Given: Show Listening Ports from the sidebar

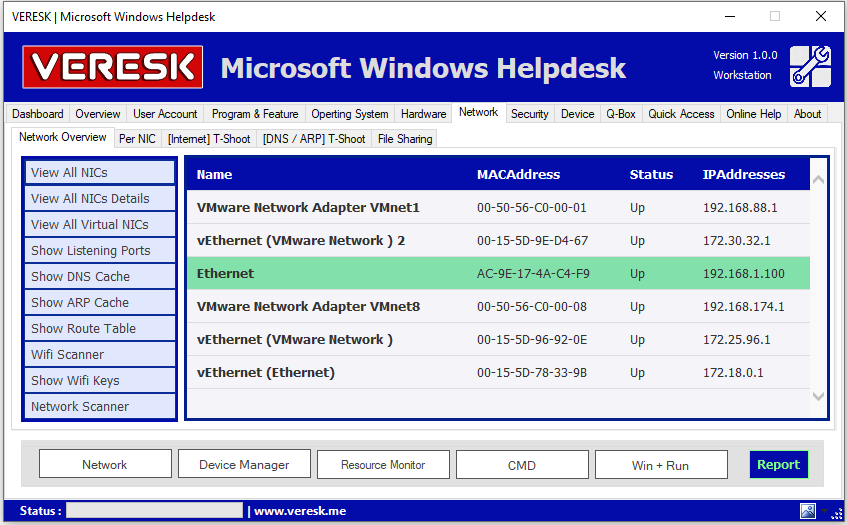Looking at the screenshot, I should pyautogui.click(x=100, y=251).
